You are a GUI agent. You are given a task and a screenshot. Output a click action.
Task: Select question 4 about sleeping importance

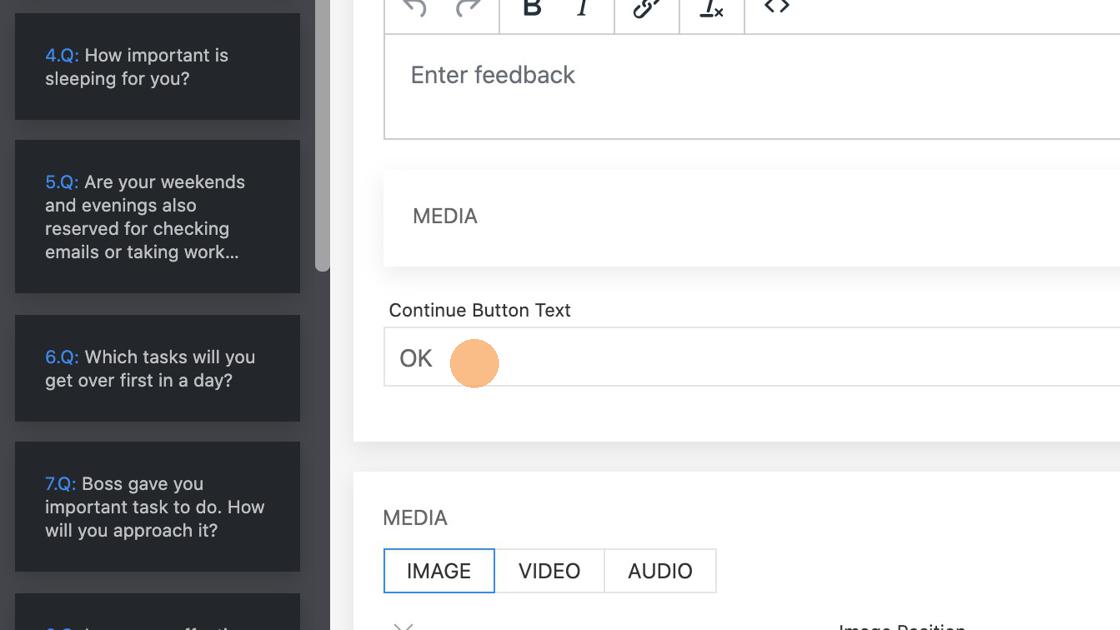tap(157, 67)
